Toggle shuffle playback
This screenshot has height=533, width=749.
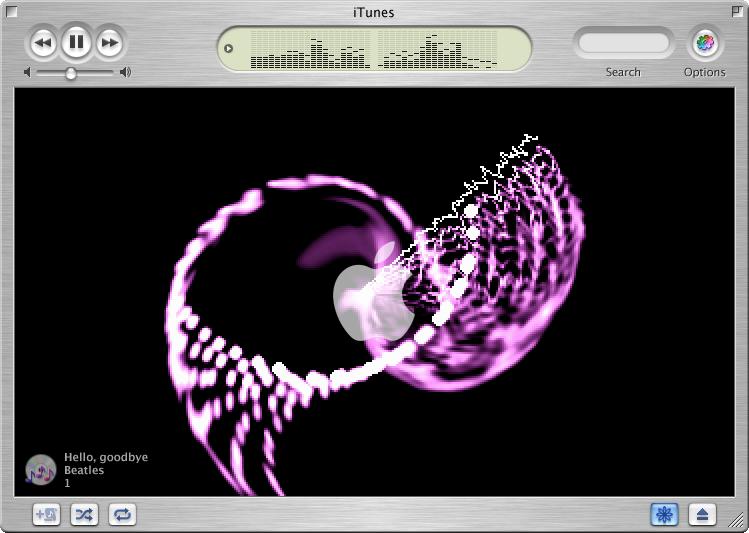84,515
